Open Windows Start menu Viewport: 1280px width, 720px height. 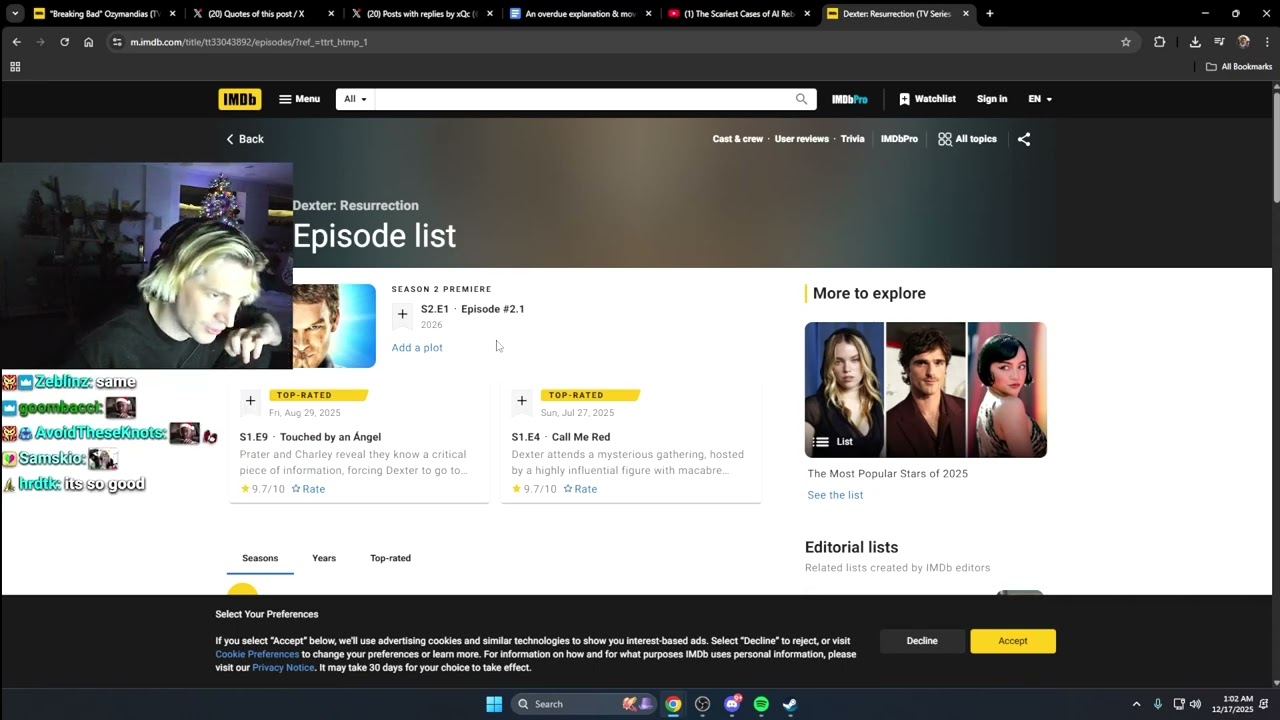click(494, 704)
